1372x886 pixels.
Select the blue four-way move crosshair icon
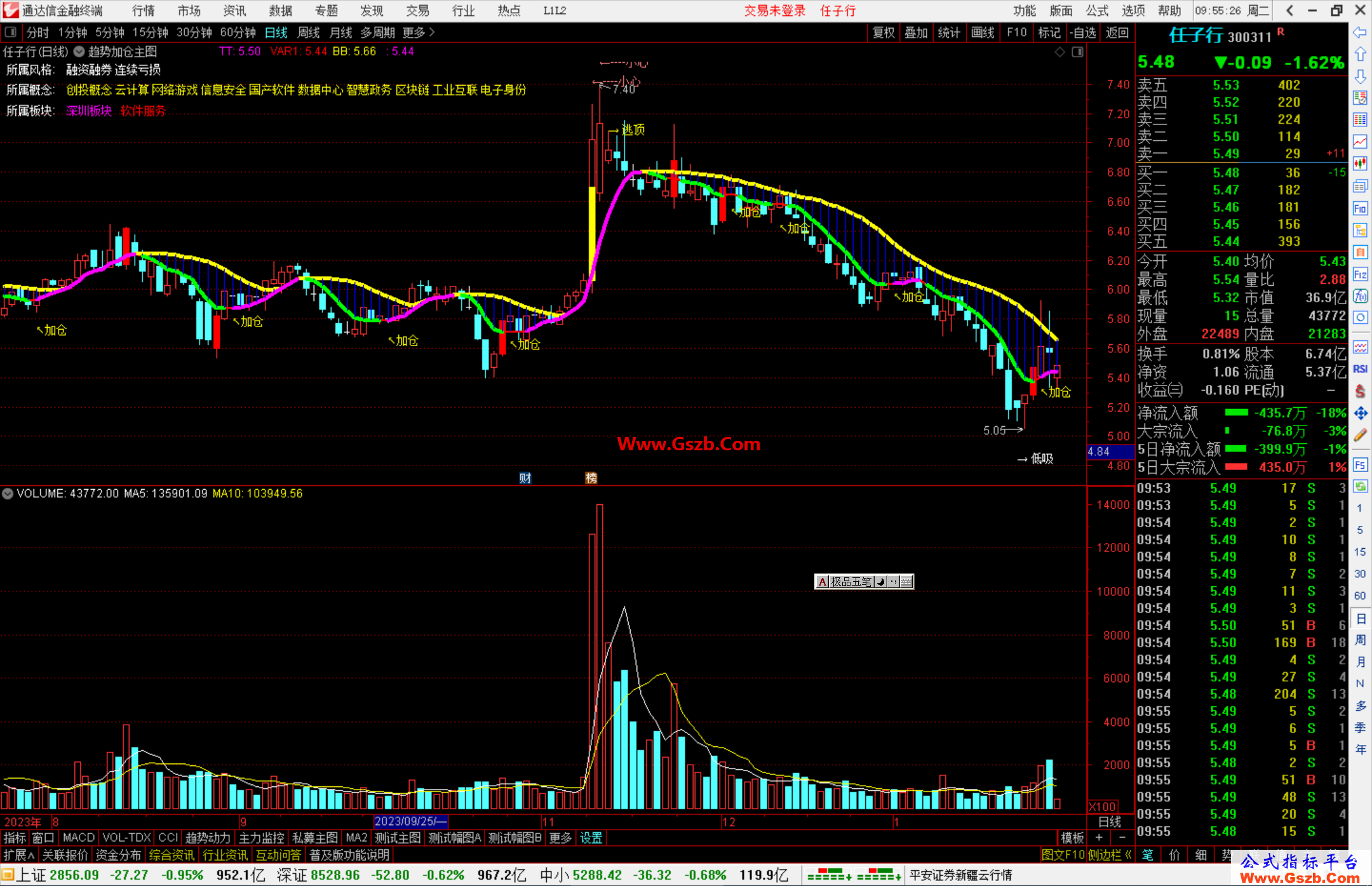tap(1360, 413)
